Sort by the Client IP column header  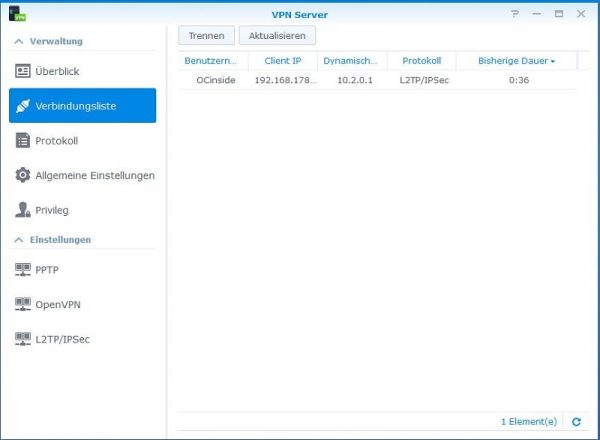(x=283, y=61)
